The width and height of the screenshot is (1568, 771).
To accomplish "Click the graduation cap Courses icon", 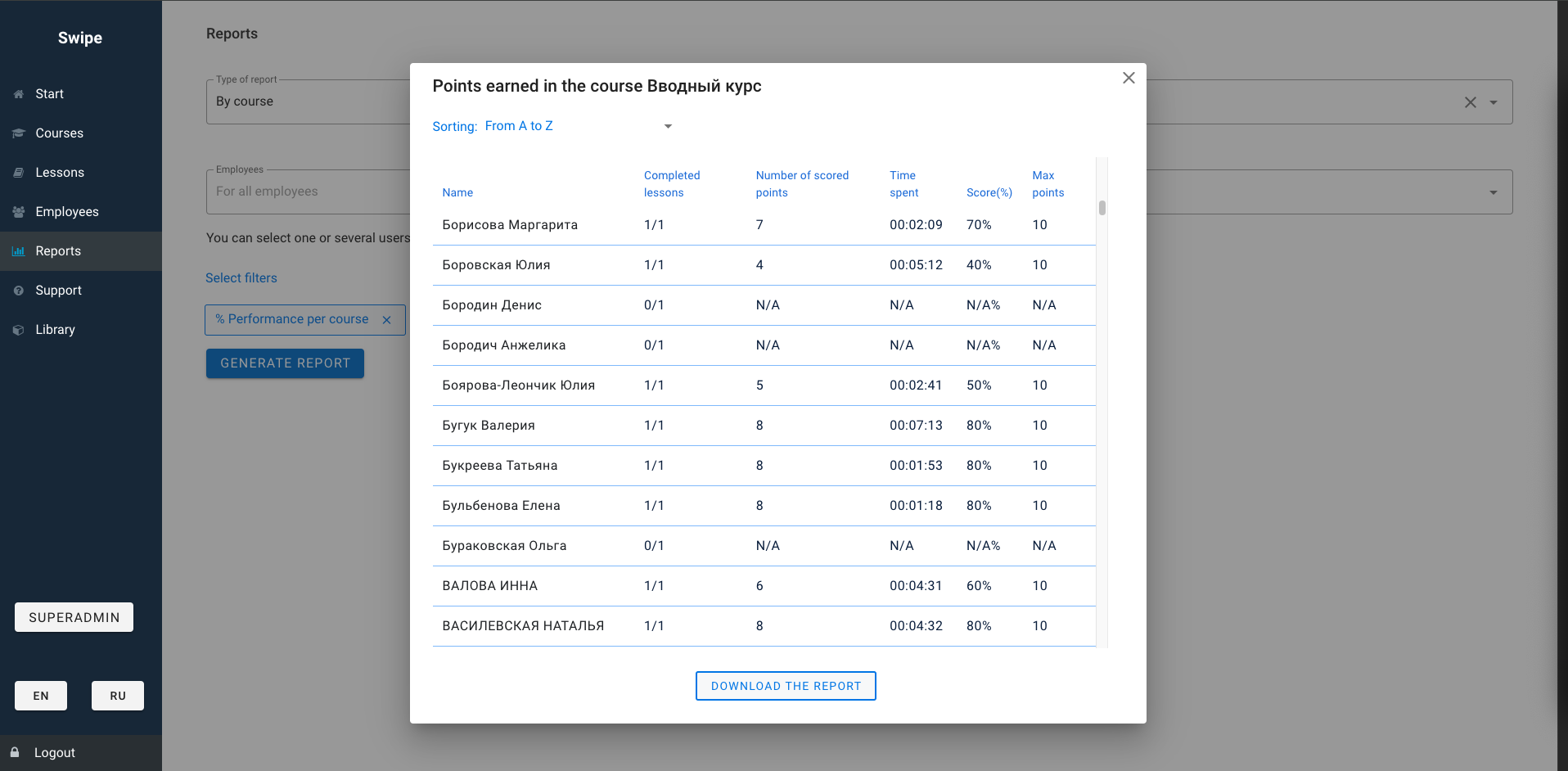I will click(19, 133).
